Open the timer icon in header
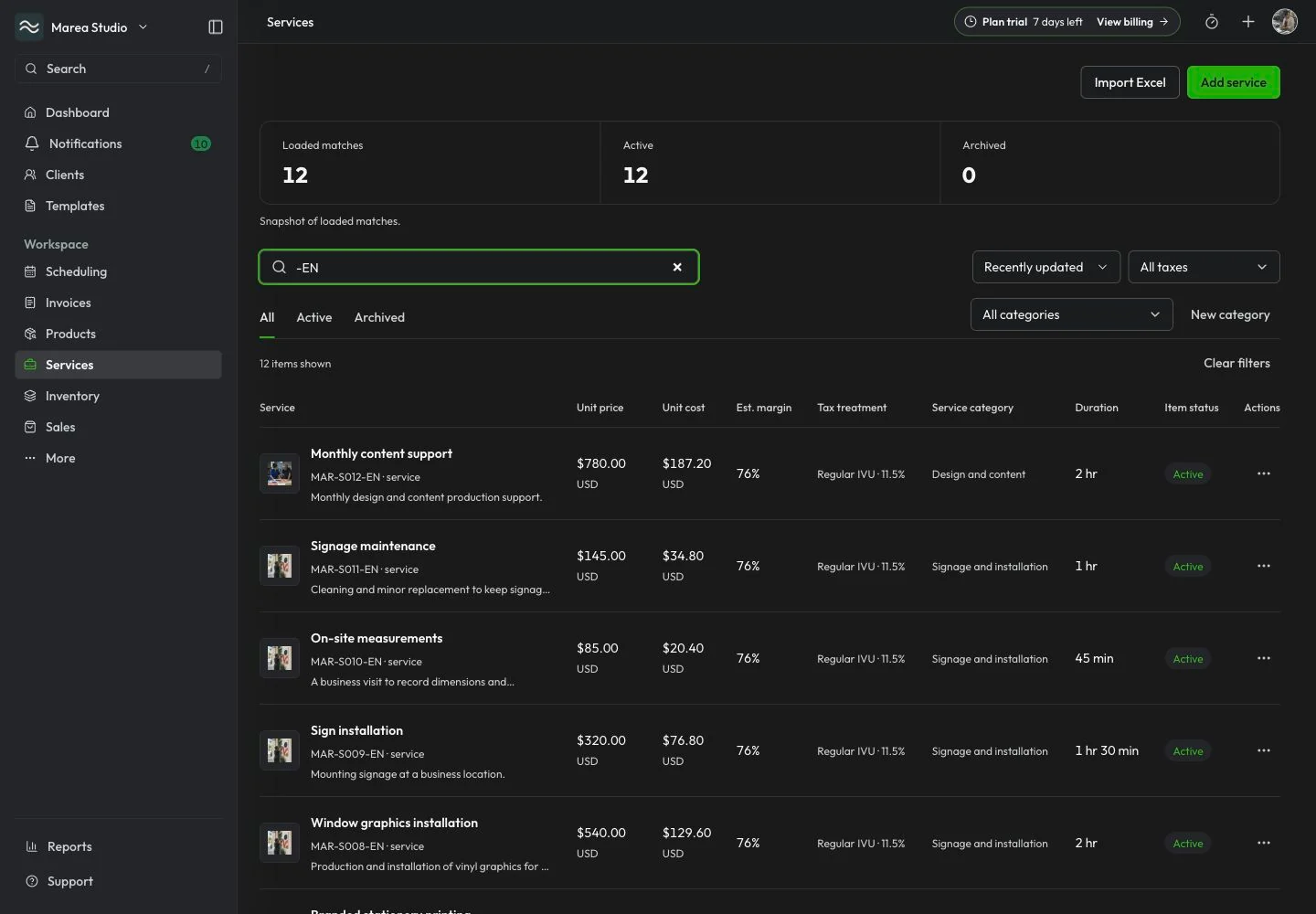The image size is (1316, 914). 1212,22
